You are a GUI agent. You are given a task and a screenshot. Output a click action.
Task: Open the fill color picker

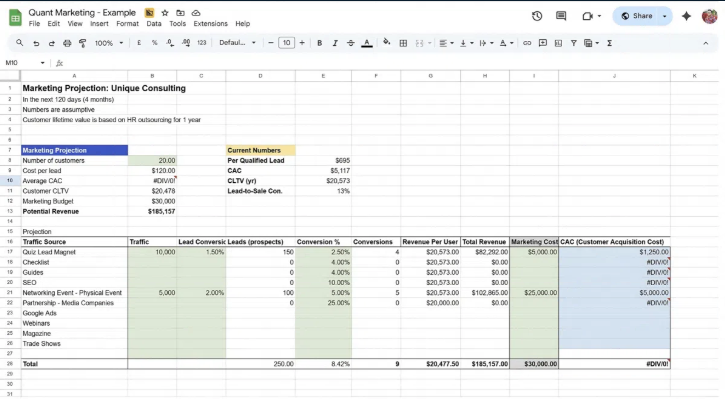pos(387,43)
